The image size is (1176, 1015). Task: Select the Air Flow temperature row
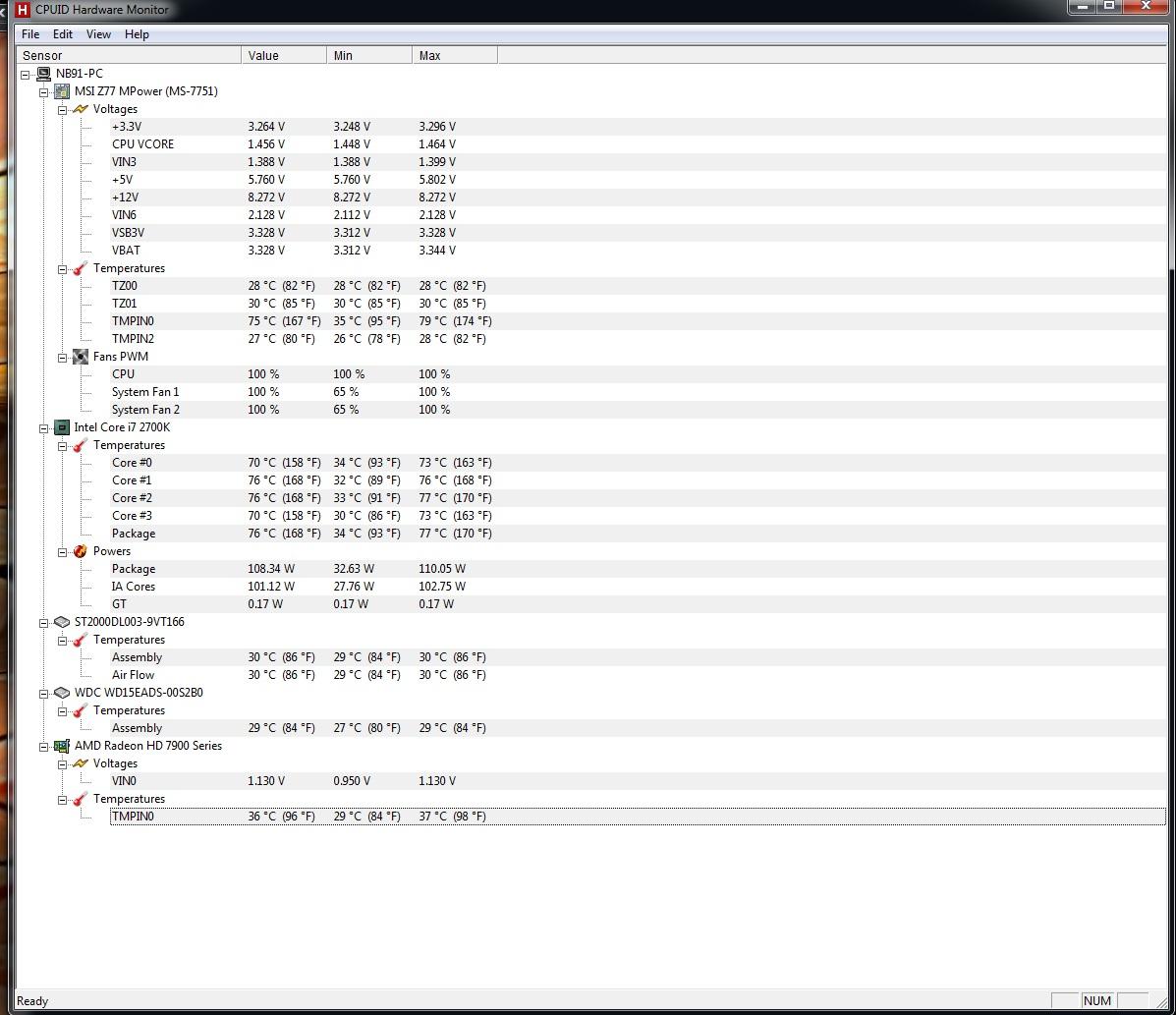(x=638, y=675)
